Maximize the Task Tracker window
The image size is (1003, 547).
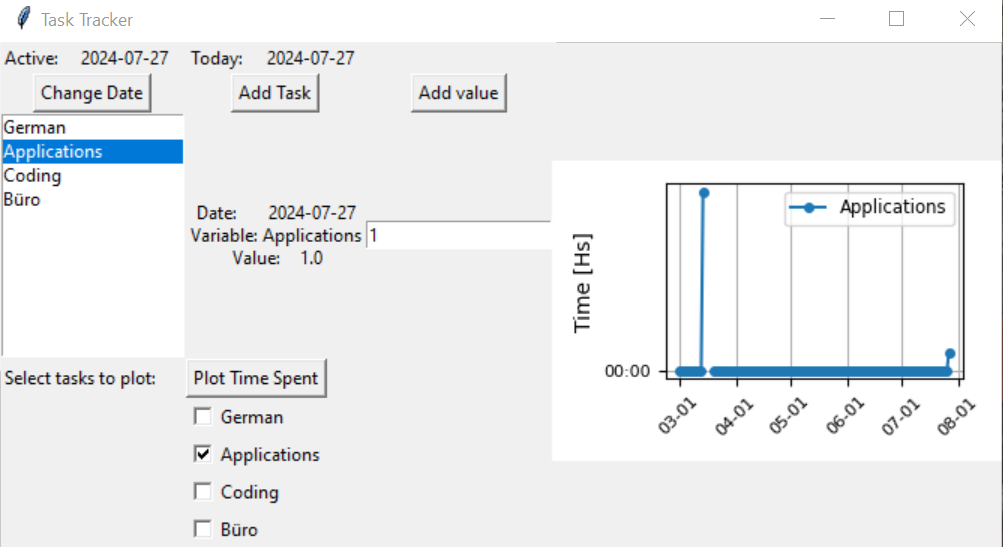click(x=897, y=19)
